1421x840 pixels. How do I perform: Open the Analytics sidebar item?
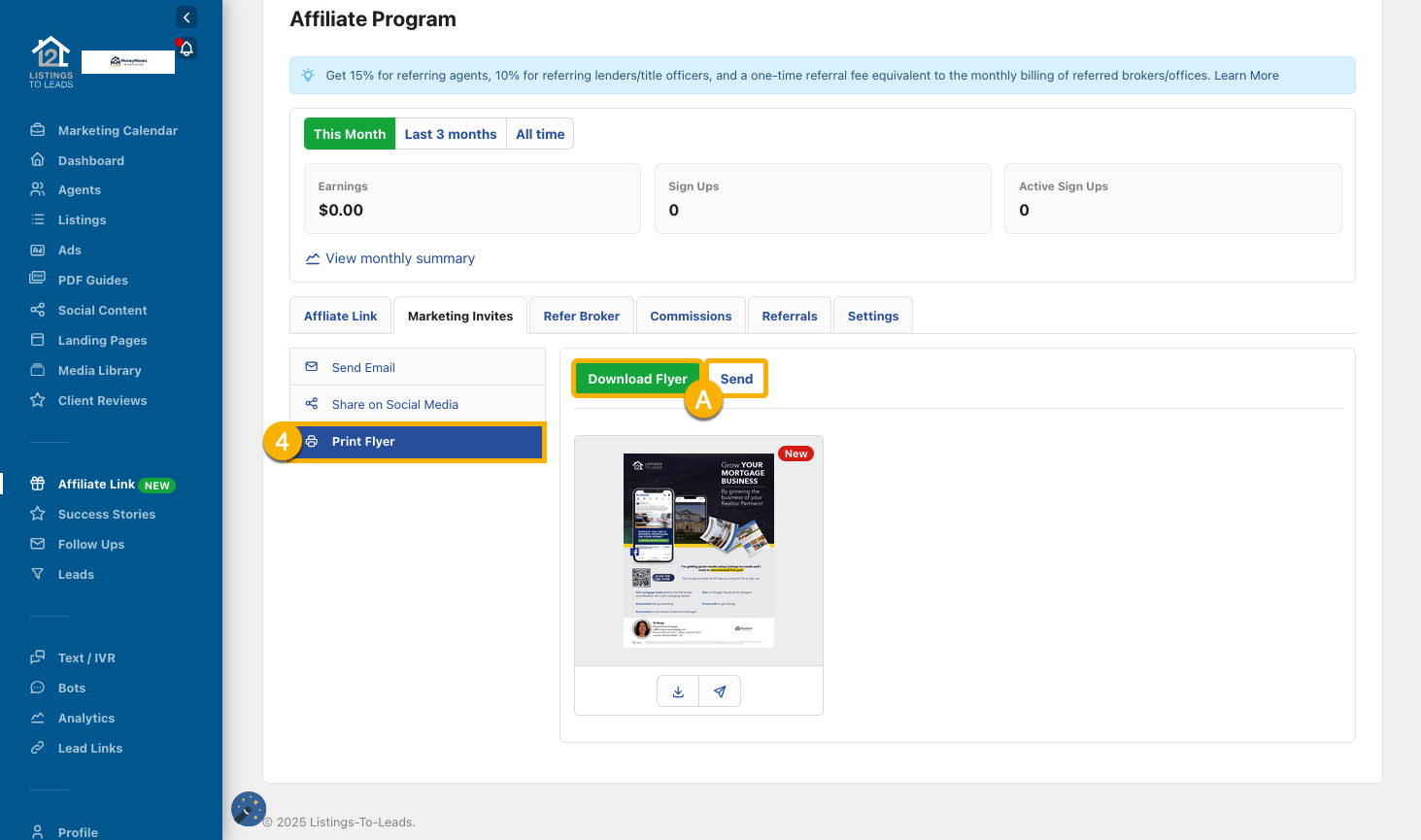(x=86, y=718)
